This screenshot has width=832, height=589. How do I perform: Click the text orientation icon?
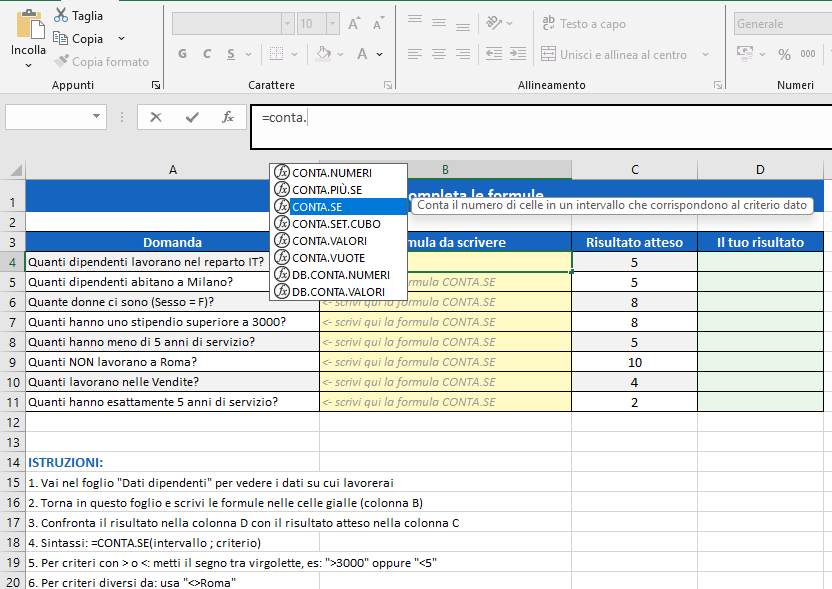(494, 23)
